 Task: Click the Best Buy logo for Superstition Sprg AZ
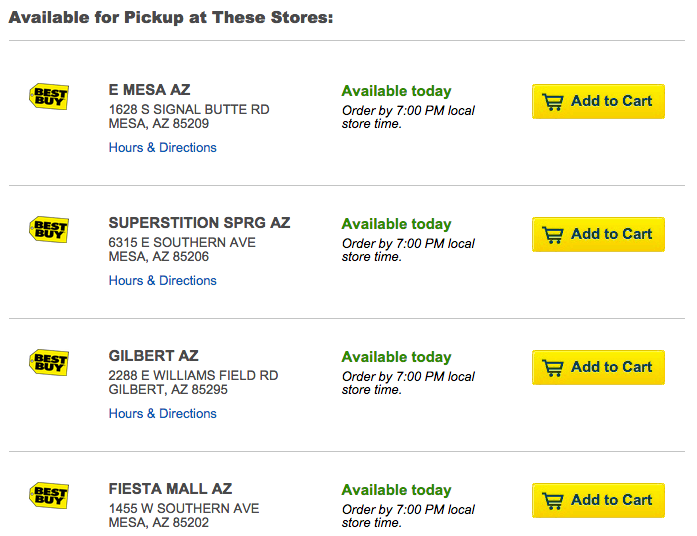[x=49, y=229]
